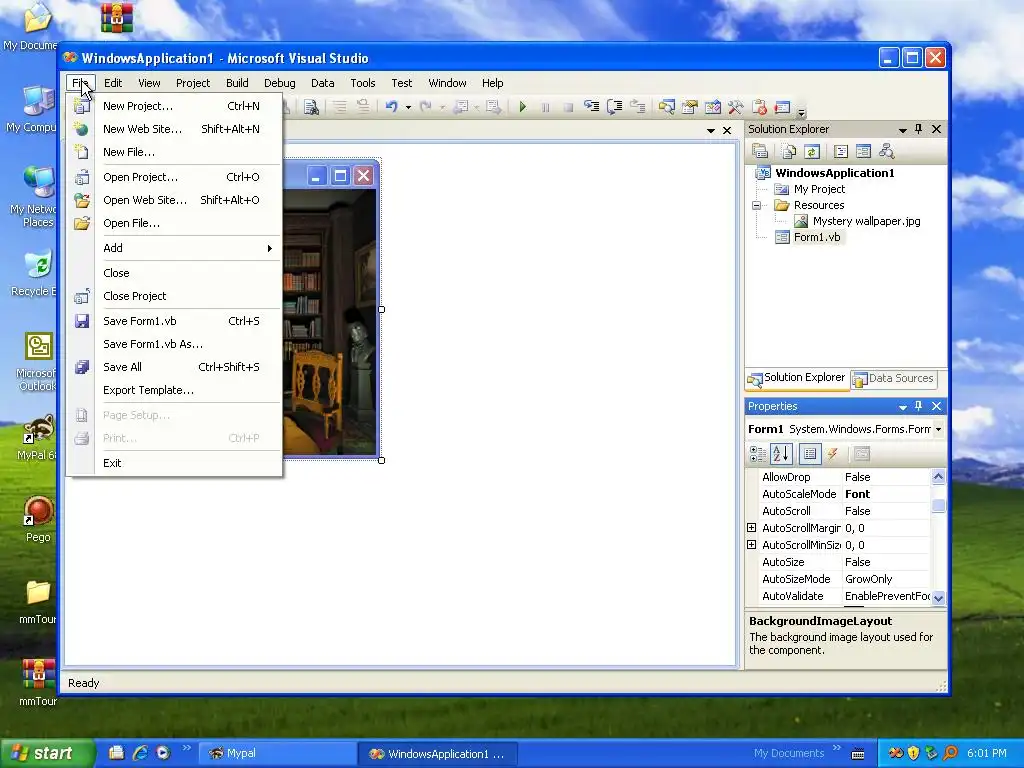1024x768 pixels.
Task: Choose Open Project in File menu
Action: 174,177
